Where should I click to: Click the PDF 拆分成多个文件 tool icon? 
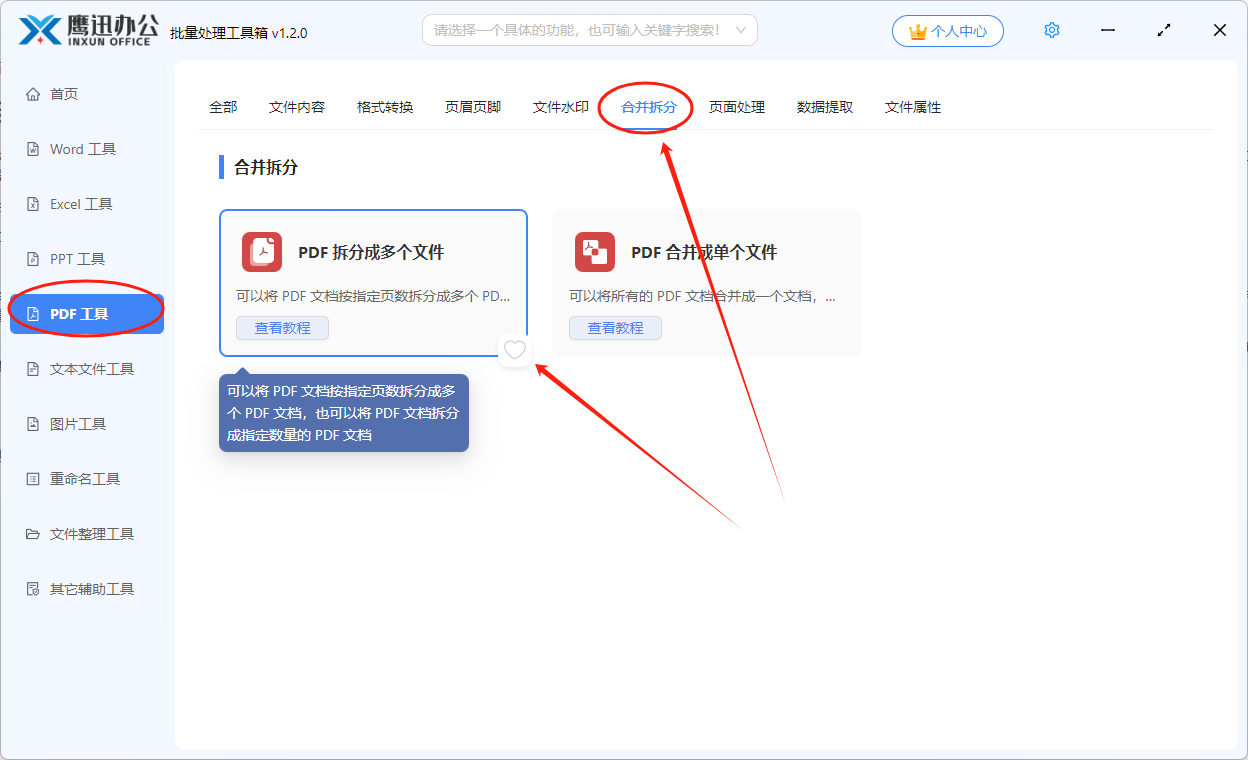(x=261, y=252)
